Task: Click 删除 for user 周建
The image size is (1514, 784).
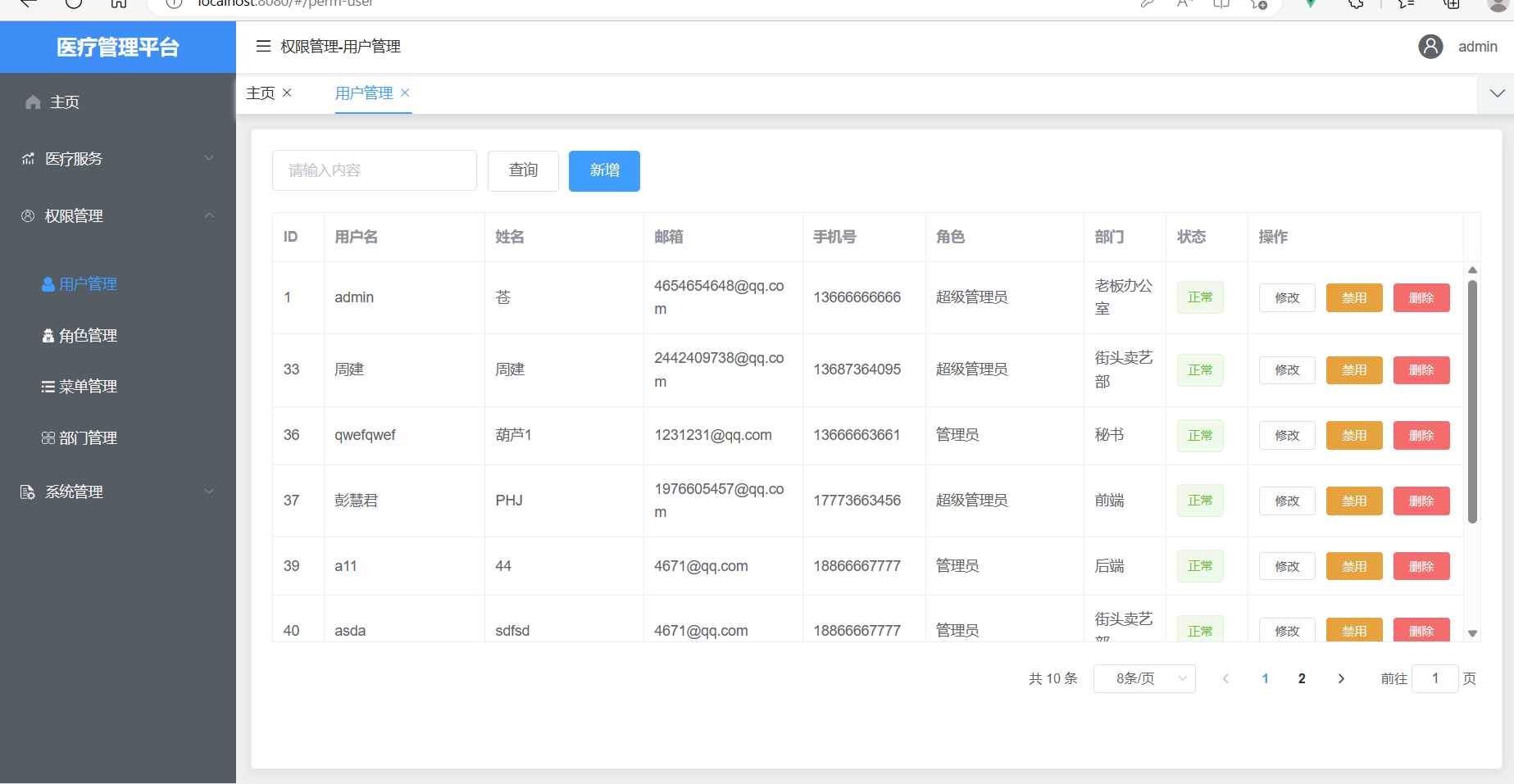Action: tap(1421, 370)
